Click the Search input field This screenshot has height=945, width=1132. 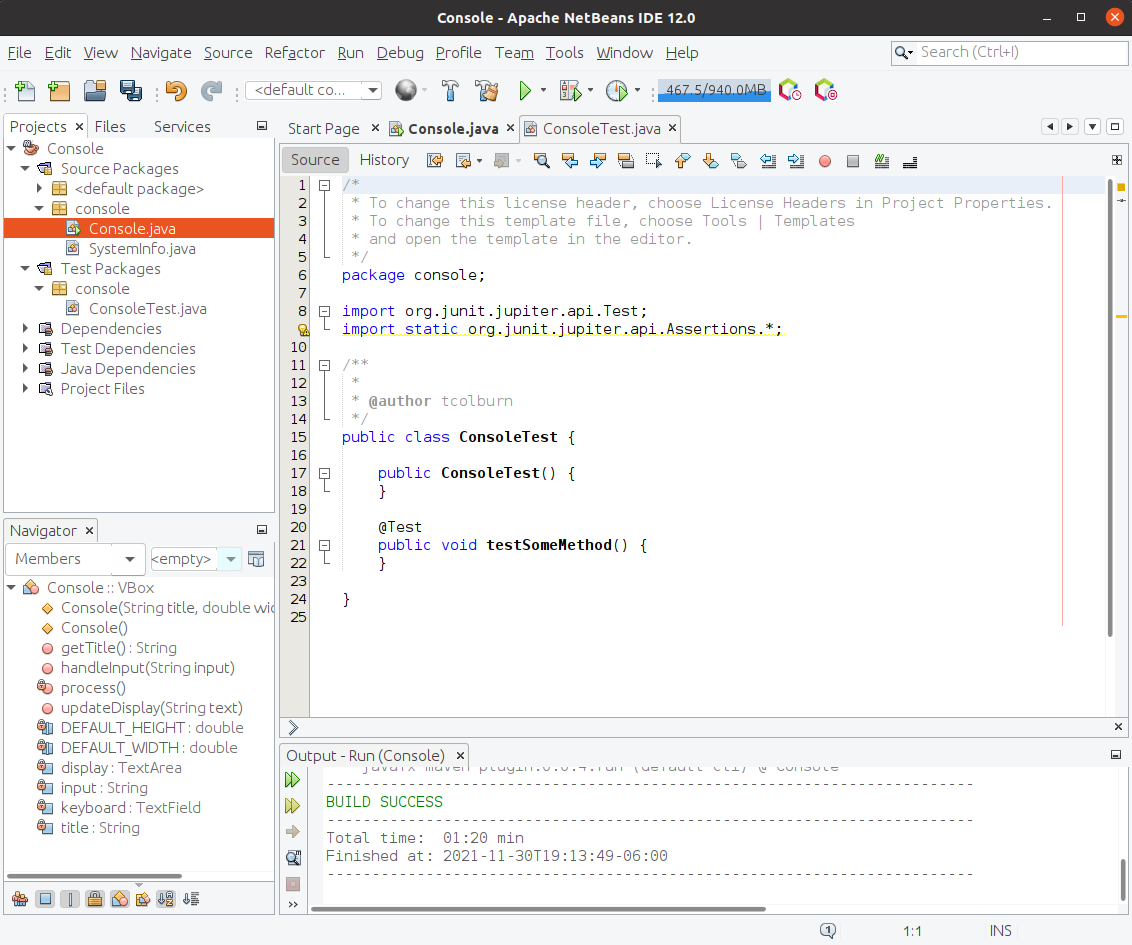pos(1015,52)
